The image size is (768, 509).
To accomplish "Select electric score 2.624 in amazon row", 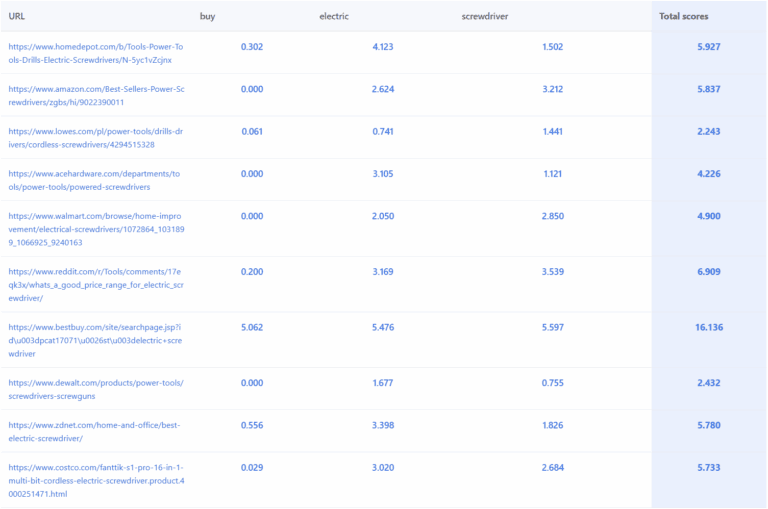I will click(x=383, y=89).
